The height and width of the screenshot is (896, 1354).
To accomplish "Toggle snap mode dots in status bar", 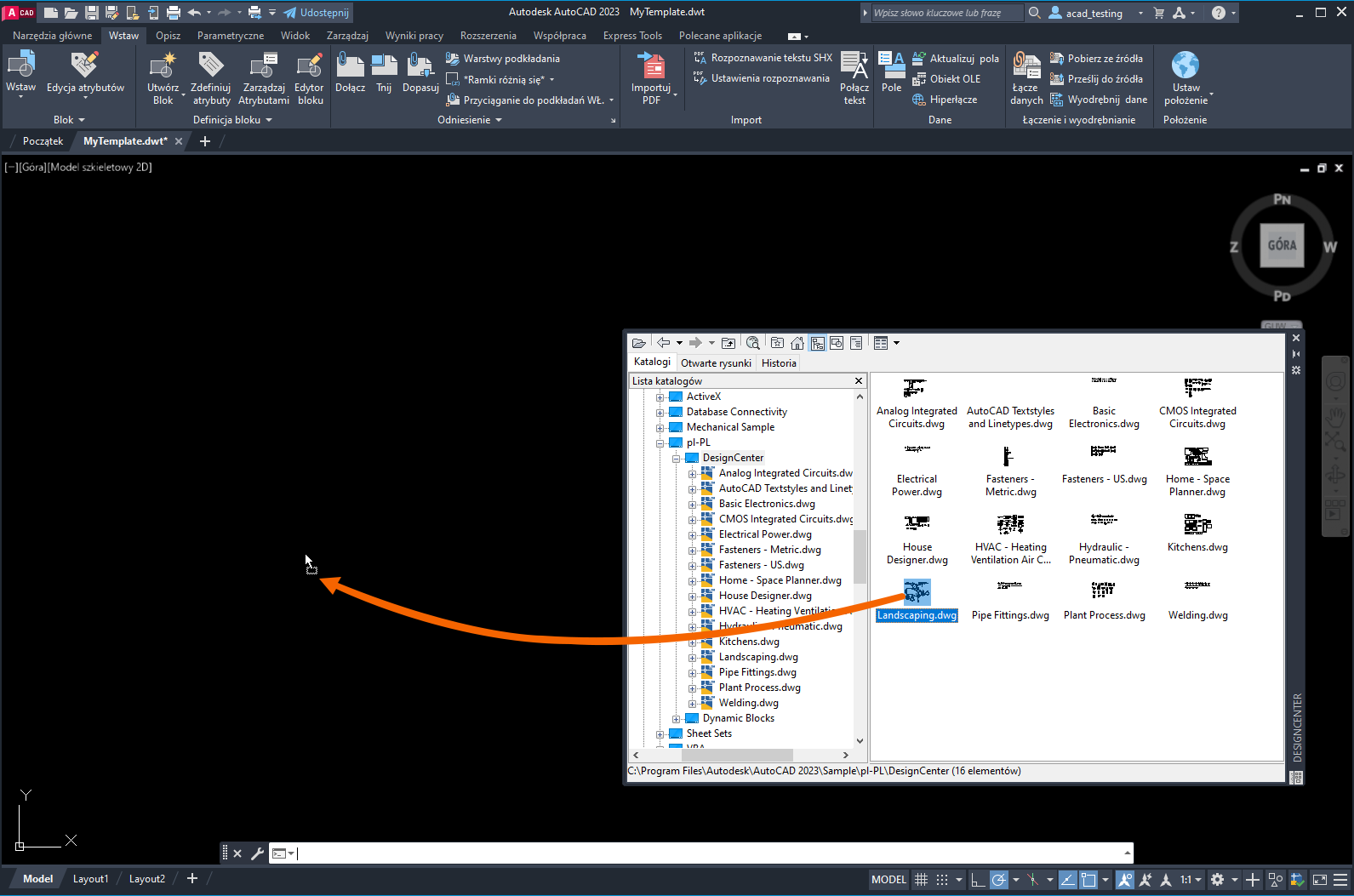I will (942, 880).
